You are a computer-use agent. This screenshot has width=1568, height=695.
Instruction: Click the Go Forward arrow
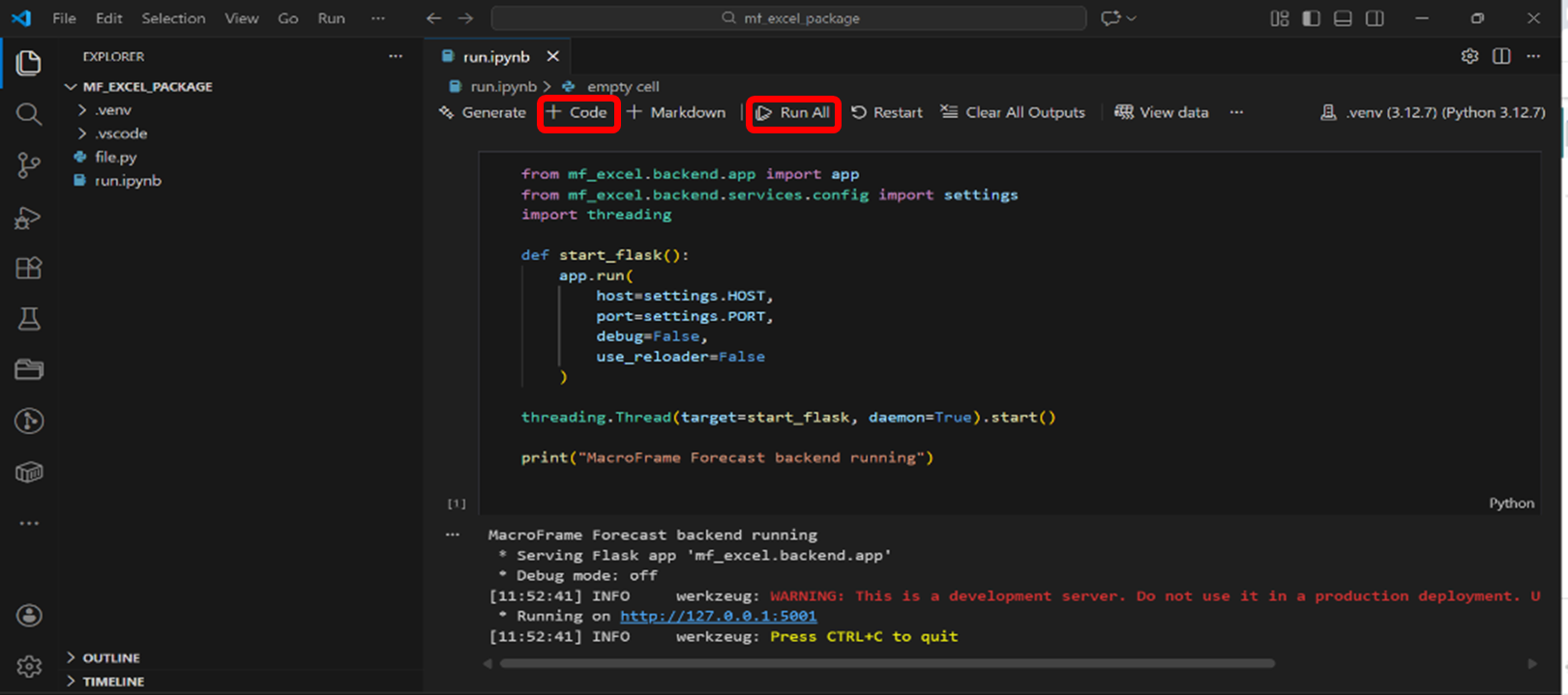tap(466, 18)
